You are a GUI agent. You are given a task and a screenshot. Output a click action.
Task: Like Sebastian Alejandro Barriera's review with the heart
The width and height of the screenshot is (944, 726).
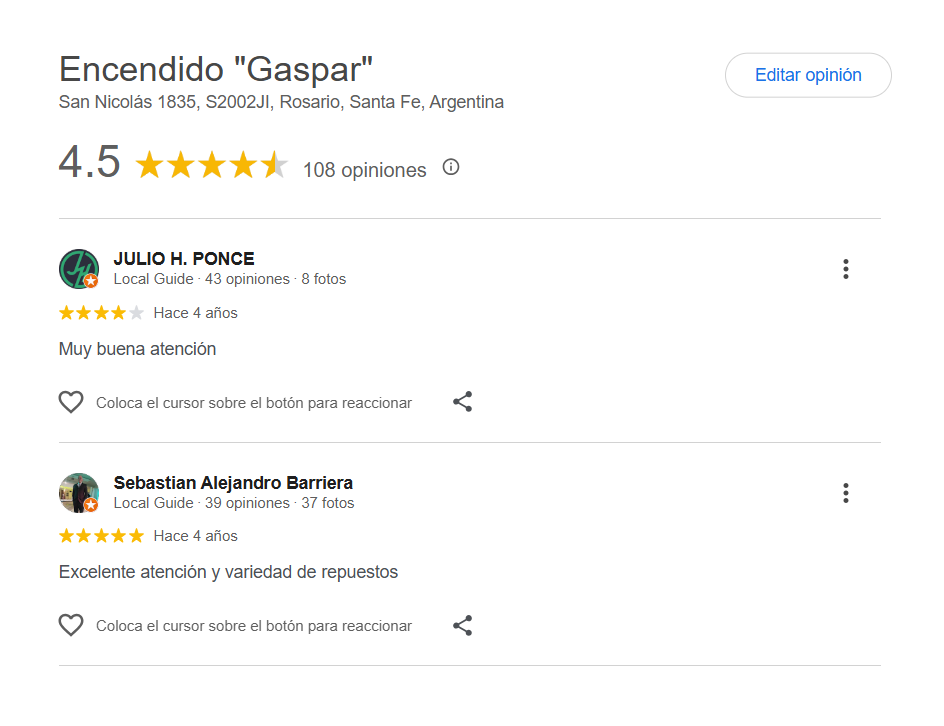71,626
